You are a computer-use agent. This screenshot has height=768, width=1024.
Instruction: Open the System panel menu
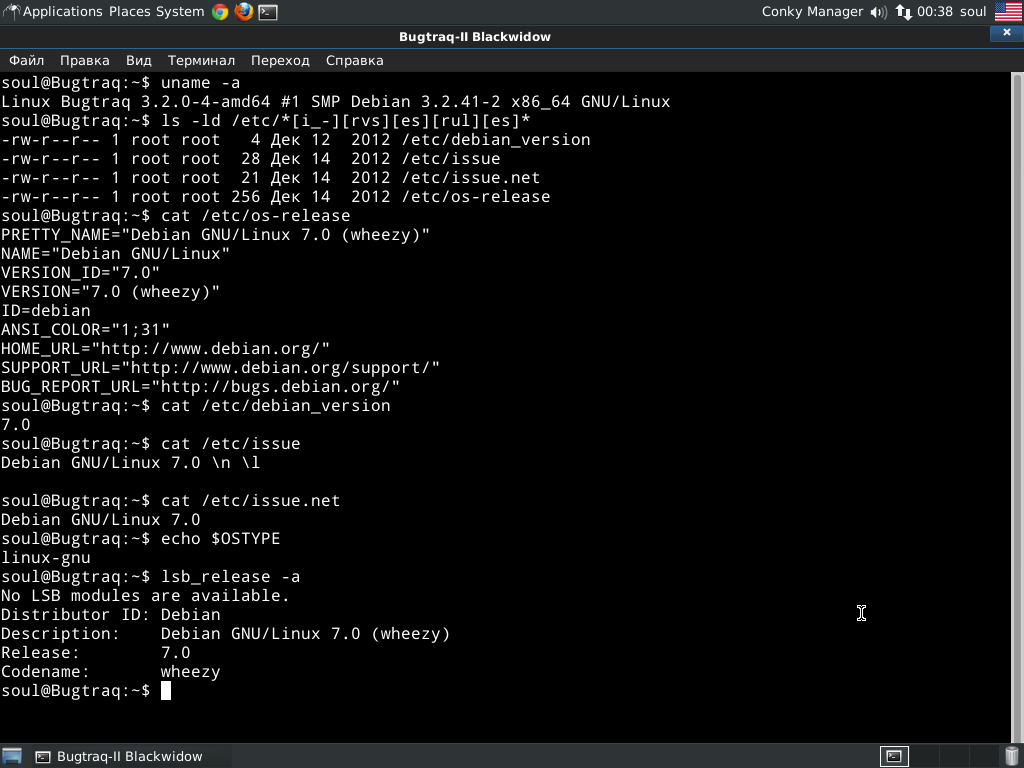click(180, 12)
